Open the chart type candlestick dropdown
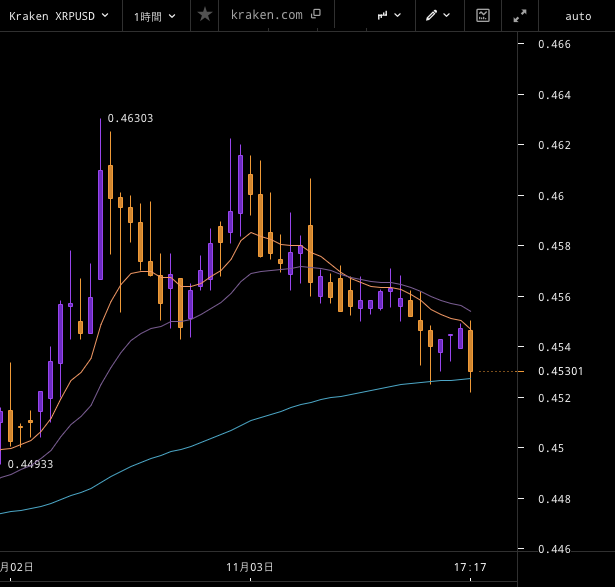This screenshot has width=615, height=587. 389,15
